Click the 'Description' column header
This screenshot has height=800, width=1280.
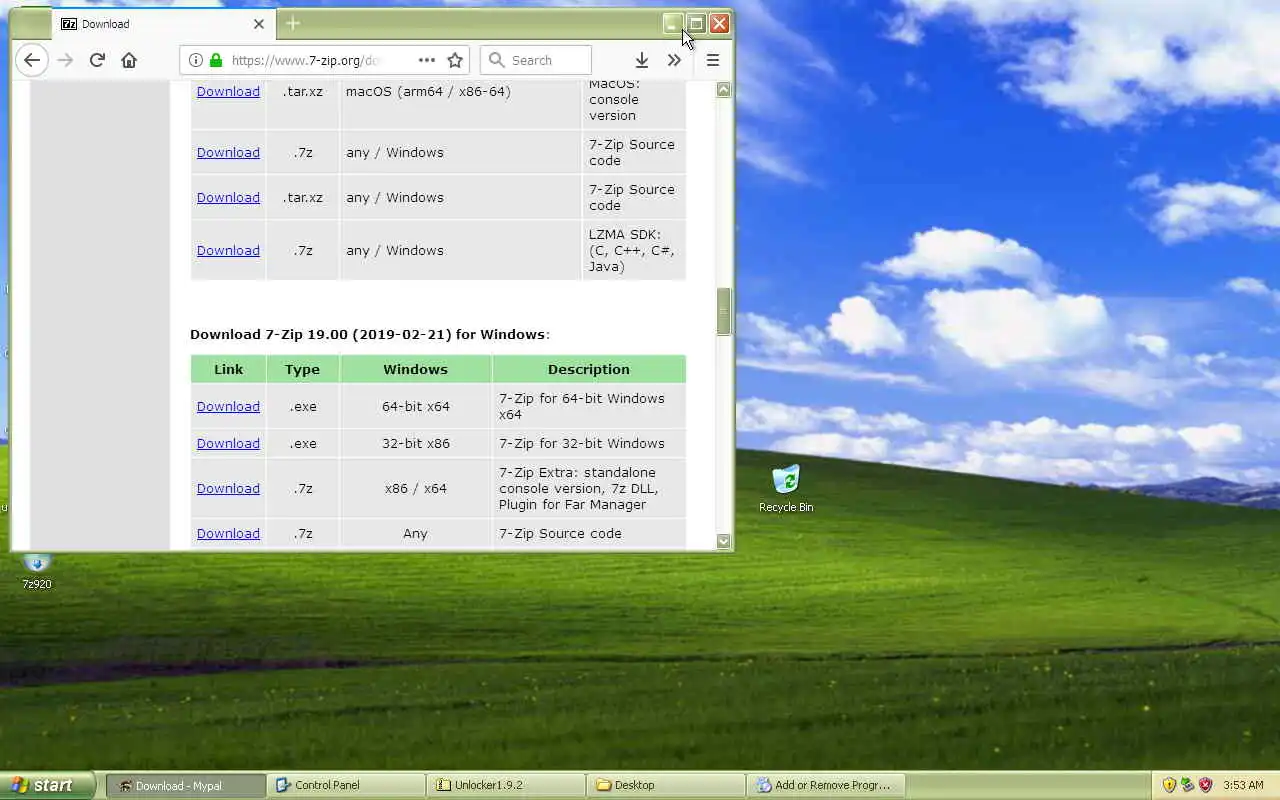(589, 369)
